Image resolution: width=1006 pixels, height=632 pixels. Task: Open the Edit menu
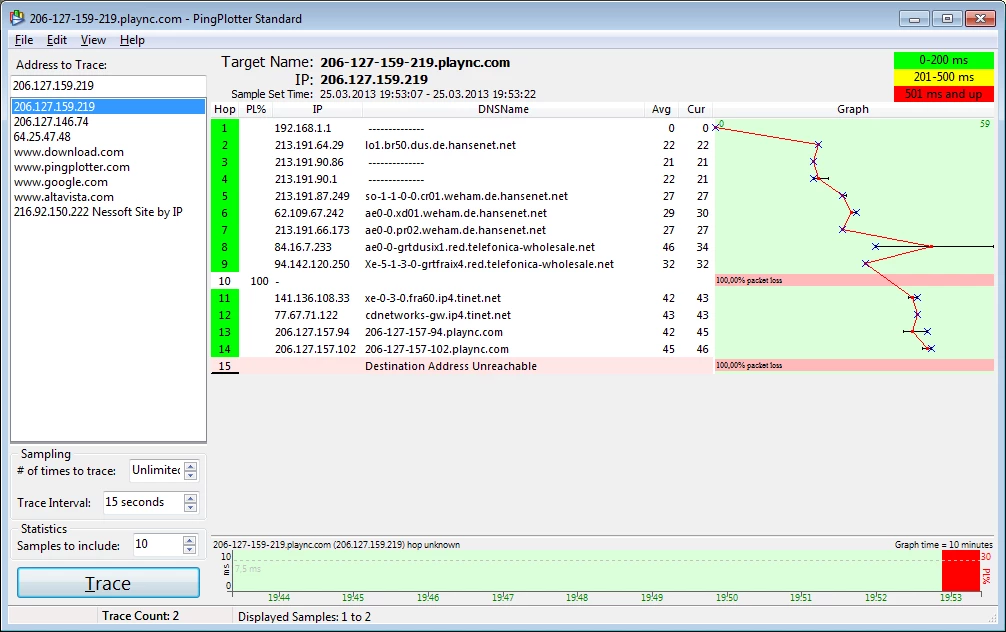[56, 40]
